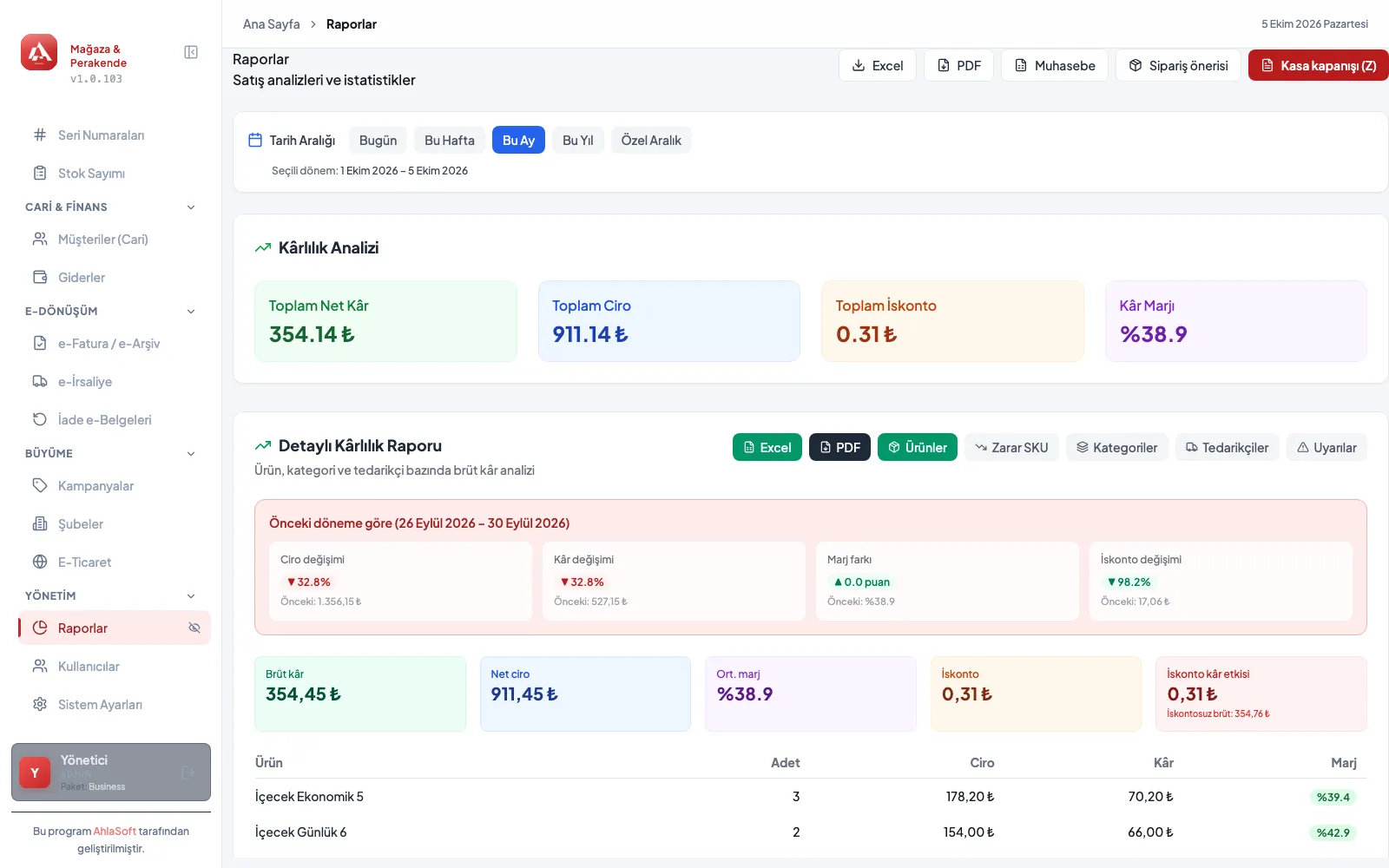Open Seri Numaraları hash icon
This screenshot has height=868, width=1389.
point(40,135)
